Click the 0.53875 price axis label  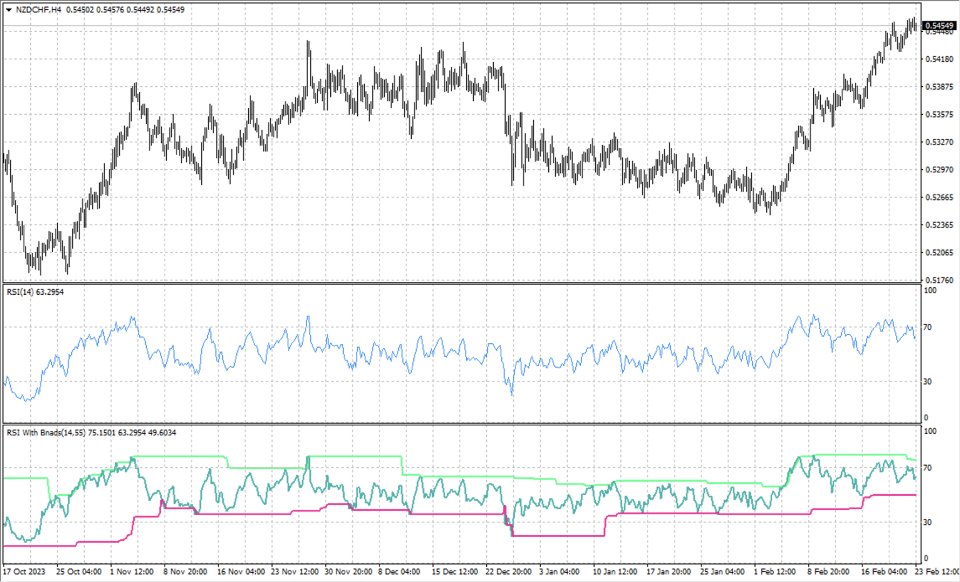click(x=939, y=87)
